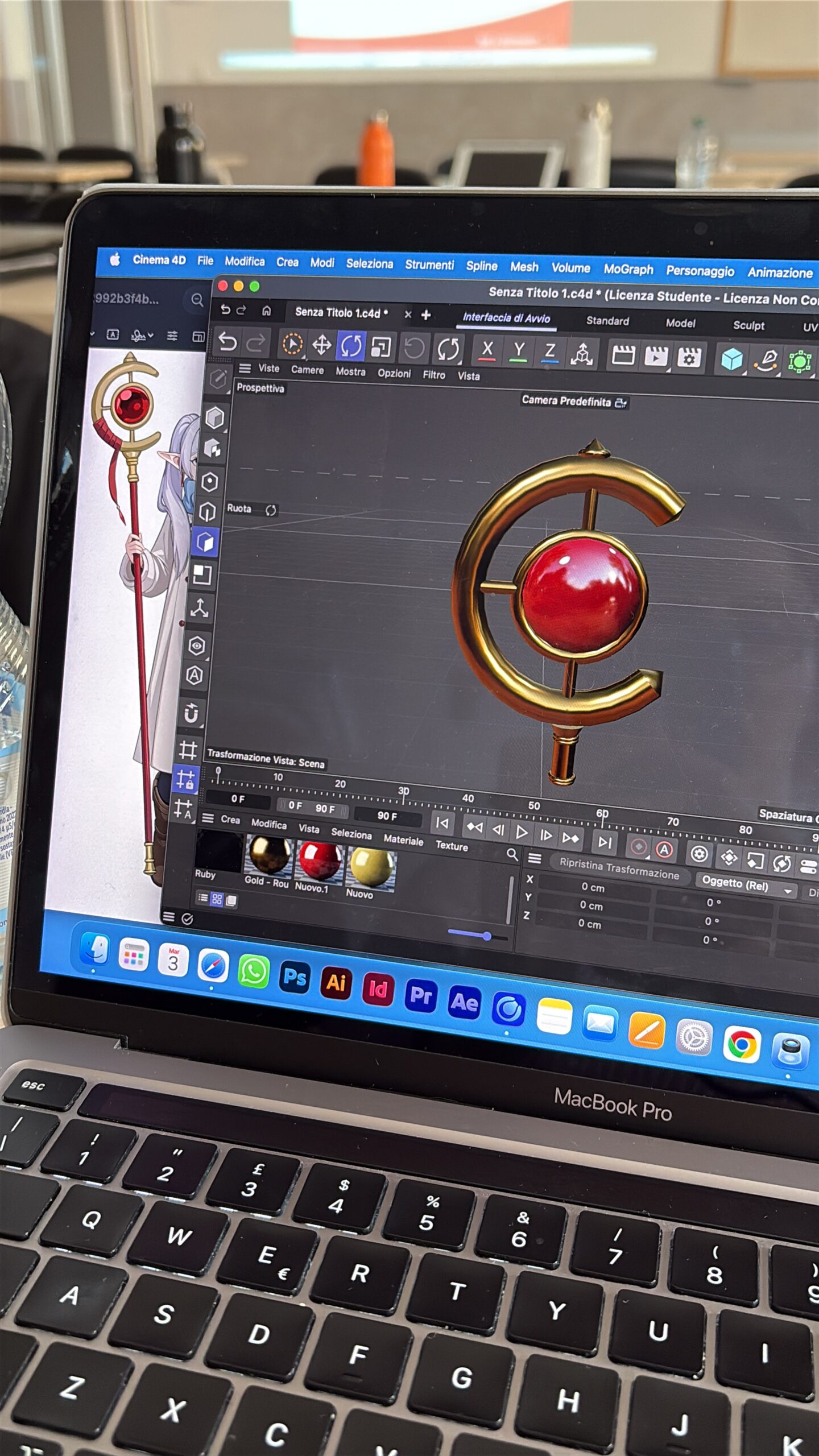Switch to the Sculpt layout tab
The height and width of the screenshot is (1456, 819).
click(x=748, y=325)
